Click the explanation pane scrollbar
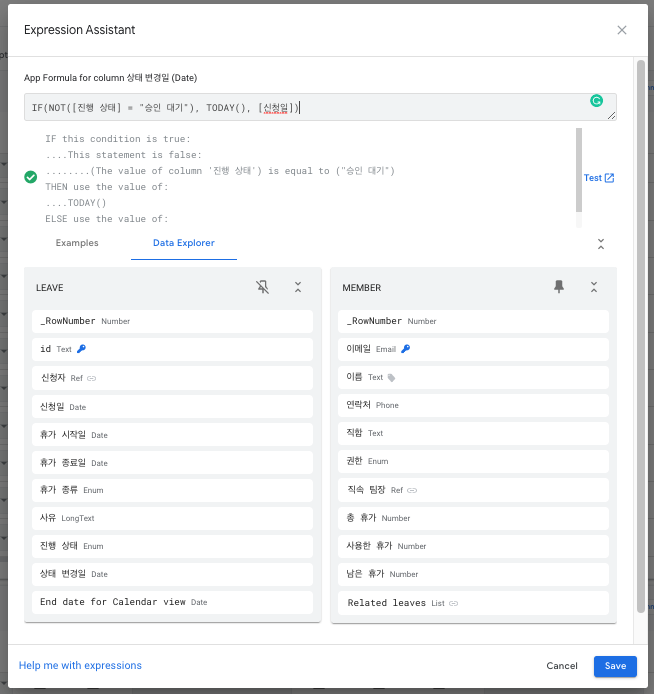654x694 pixels. (x=579, y=170)
